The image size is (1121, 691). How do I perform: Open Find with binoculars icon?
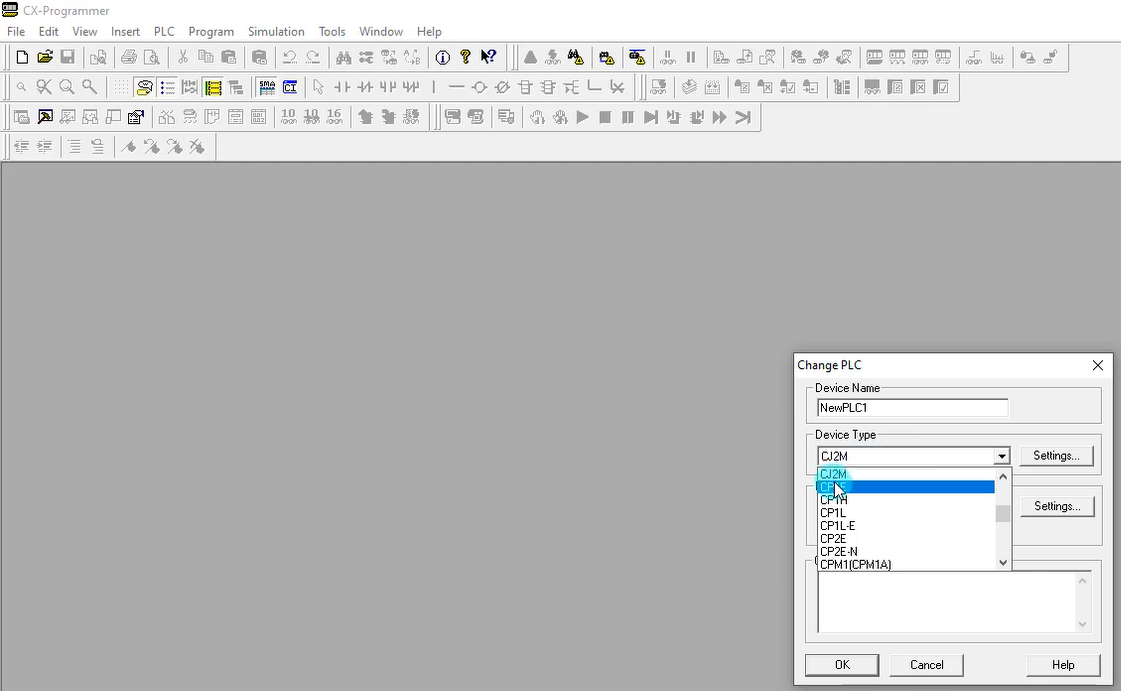(x=344, y=57)
